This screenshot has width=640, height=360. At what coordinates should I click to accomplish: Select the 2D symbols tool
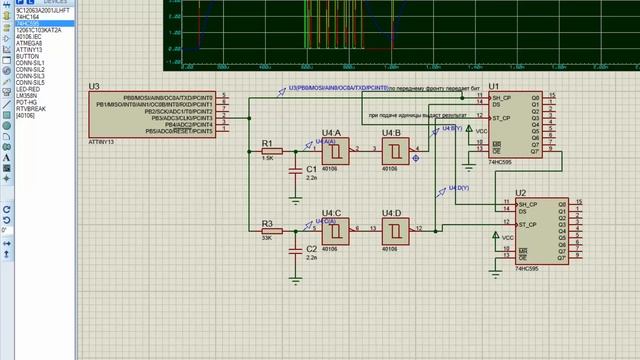point(6,168)
